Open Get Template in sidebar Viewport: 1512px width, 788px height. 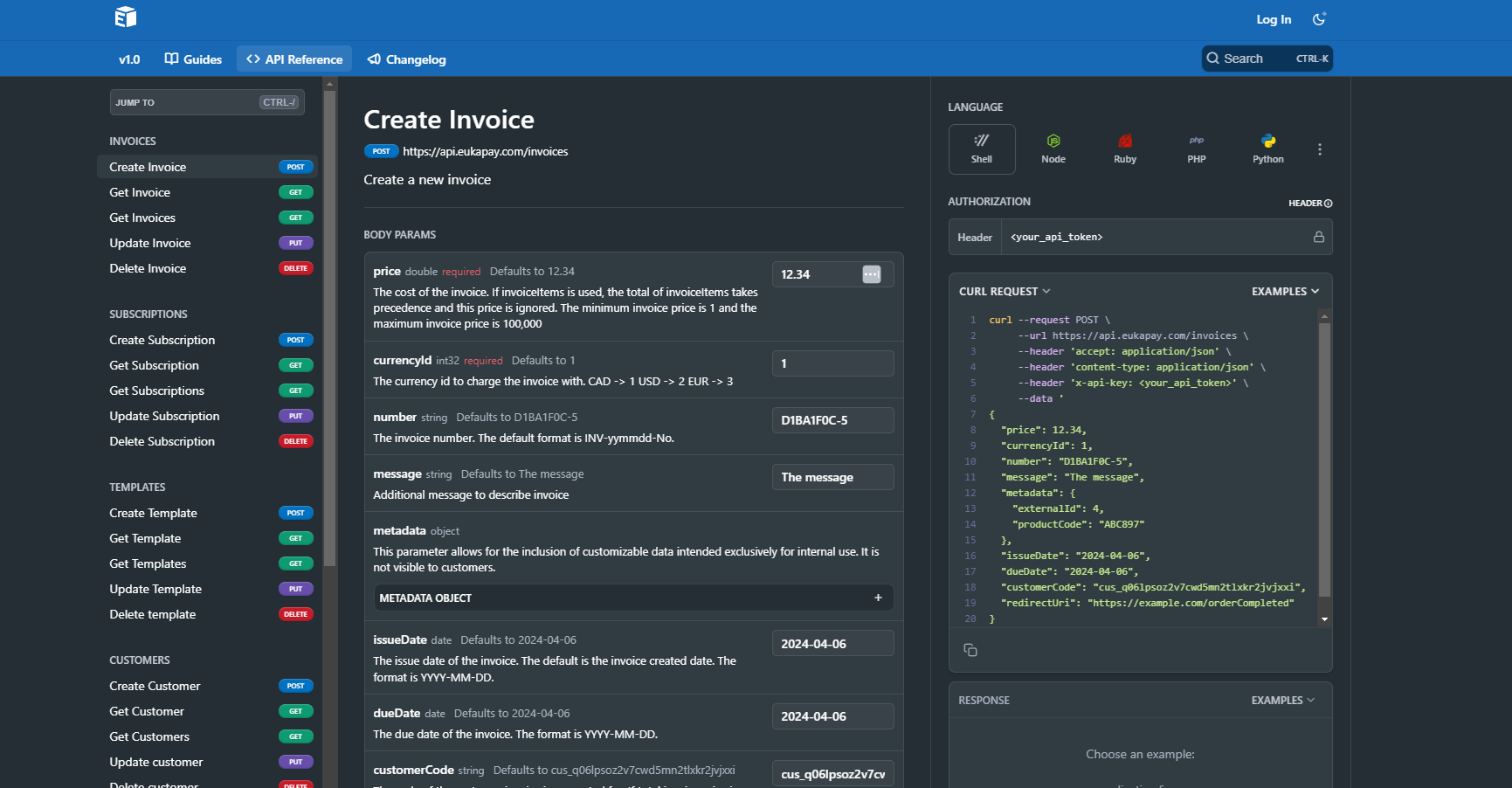click(x=207, y=538)
